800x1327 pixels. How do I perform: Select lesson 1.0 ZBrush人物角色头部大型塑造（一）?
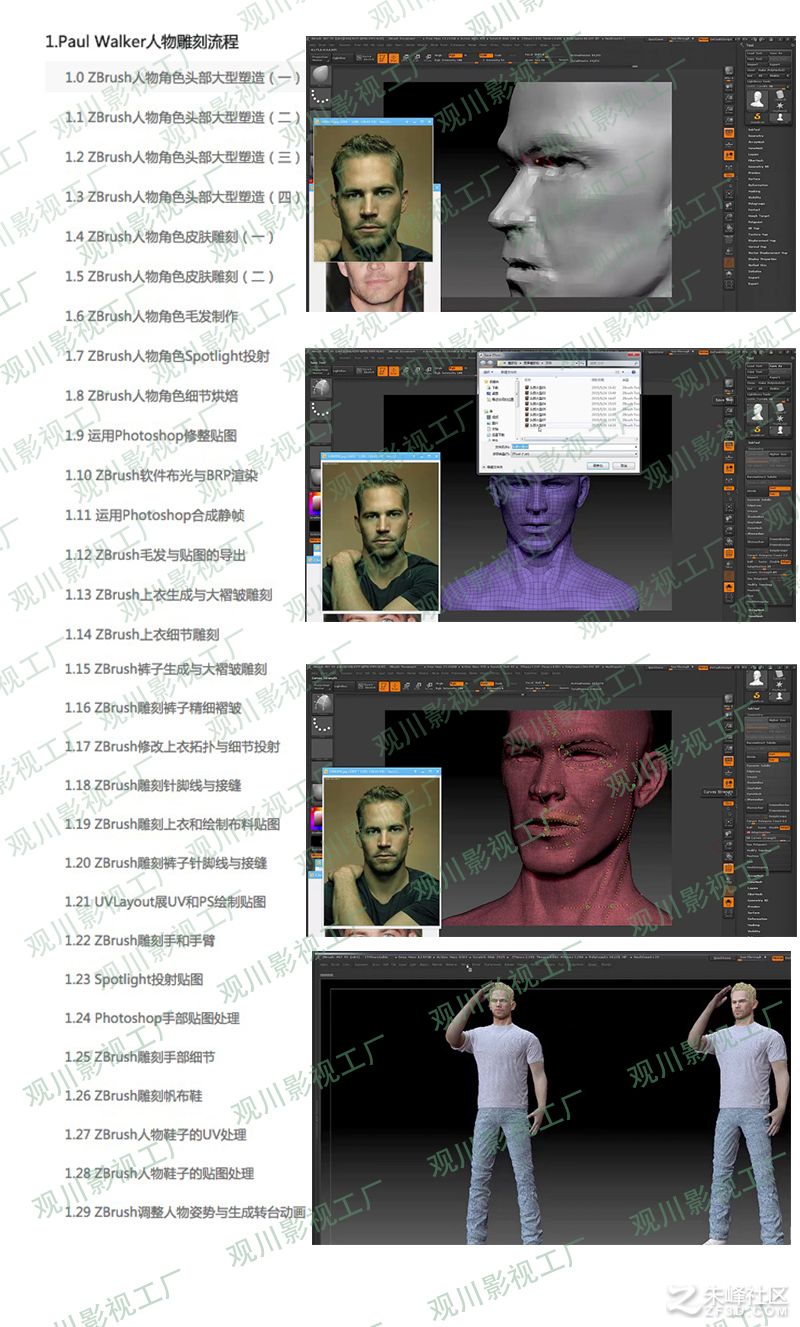click(182, 77)
